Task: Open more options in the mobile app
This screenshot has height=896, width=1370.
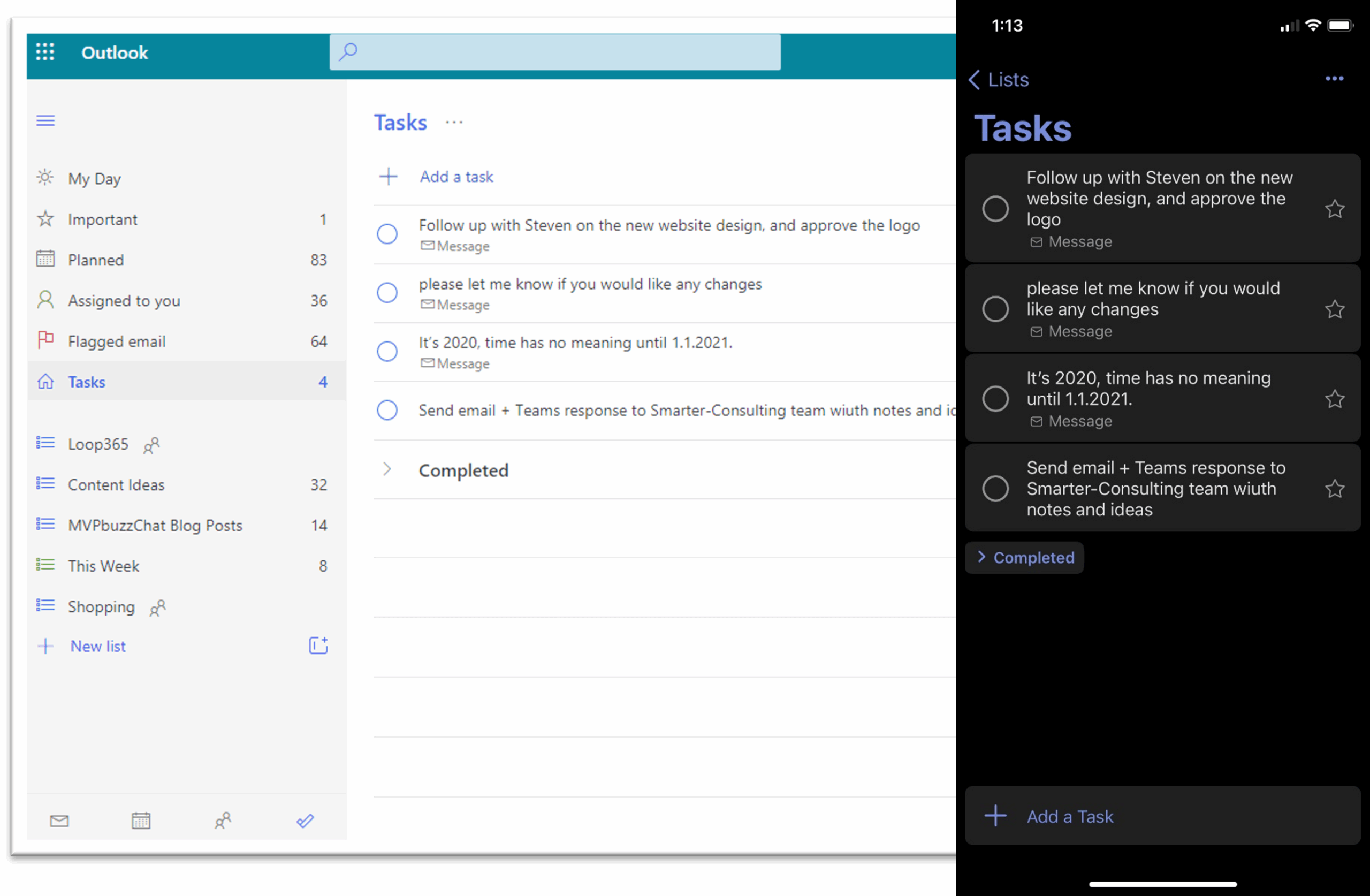Action: click(1334, 79)
